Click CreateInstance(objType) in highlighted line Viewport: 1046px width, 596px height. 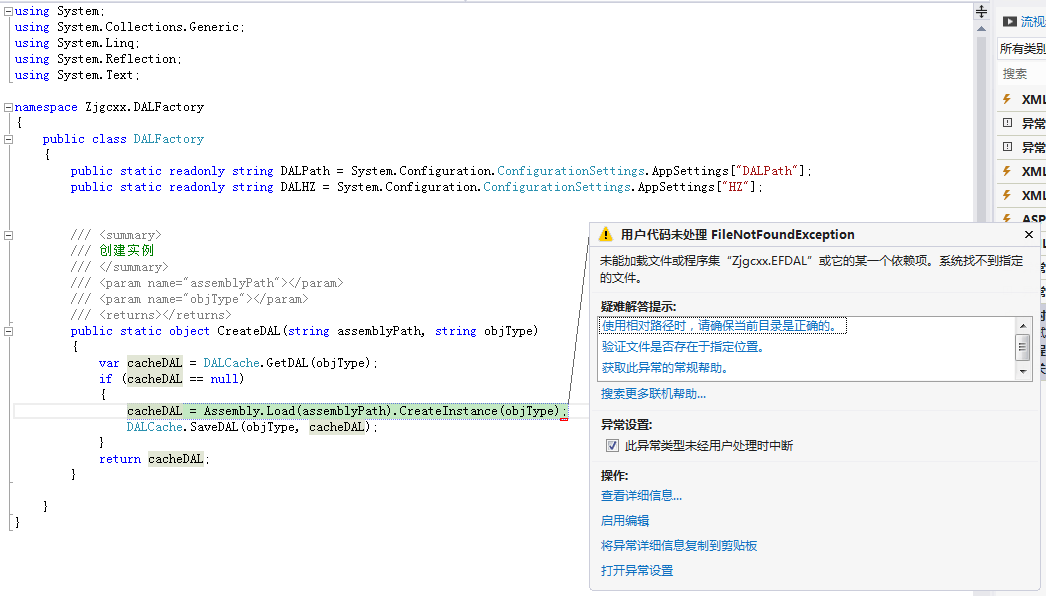point(480,411)
